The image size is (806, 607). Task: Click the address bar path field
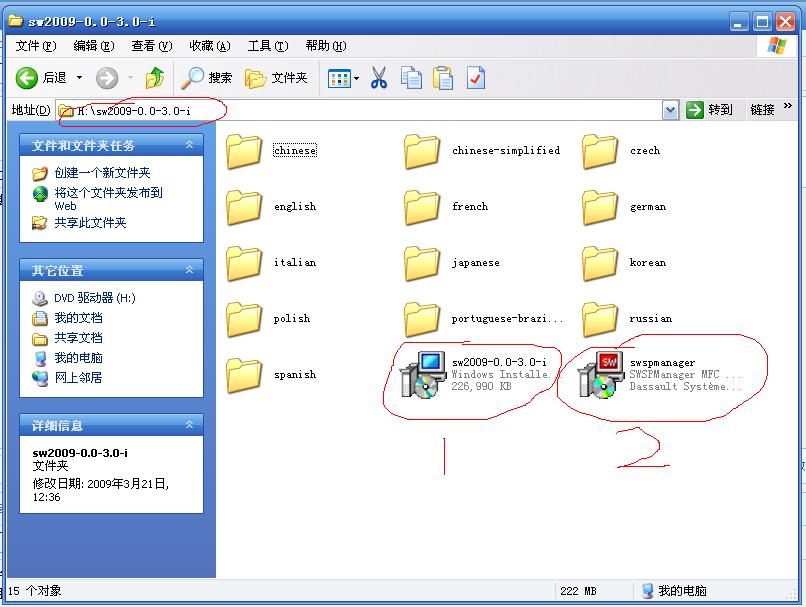pos(360,110)
